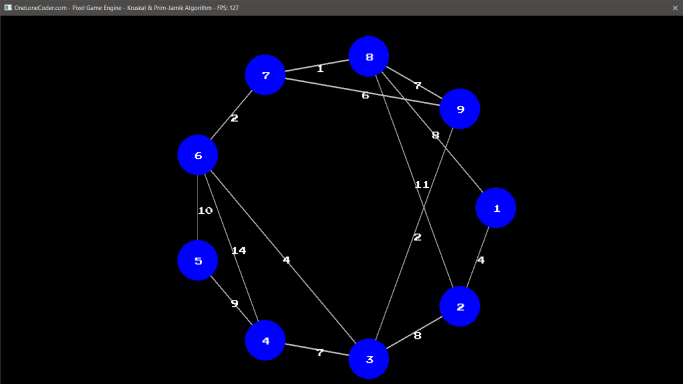Image resolution: width=683 pixels, height=384 pixels.
Task: Click edge weight 2 between nodes 6 and 7
Action: (x=234, y=118)
